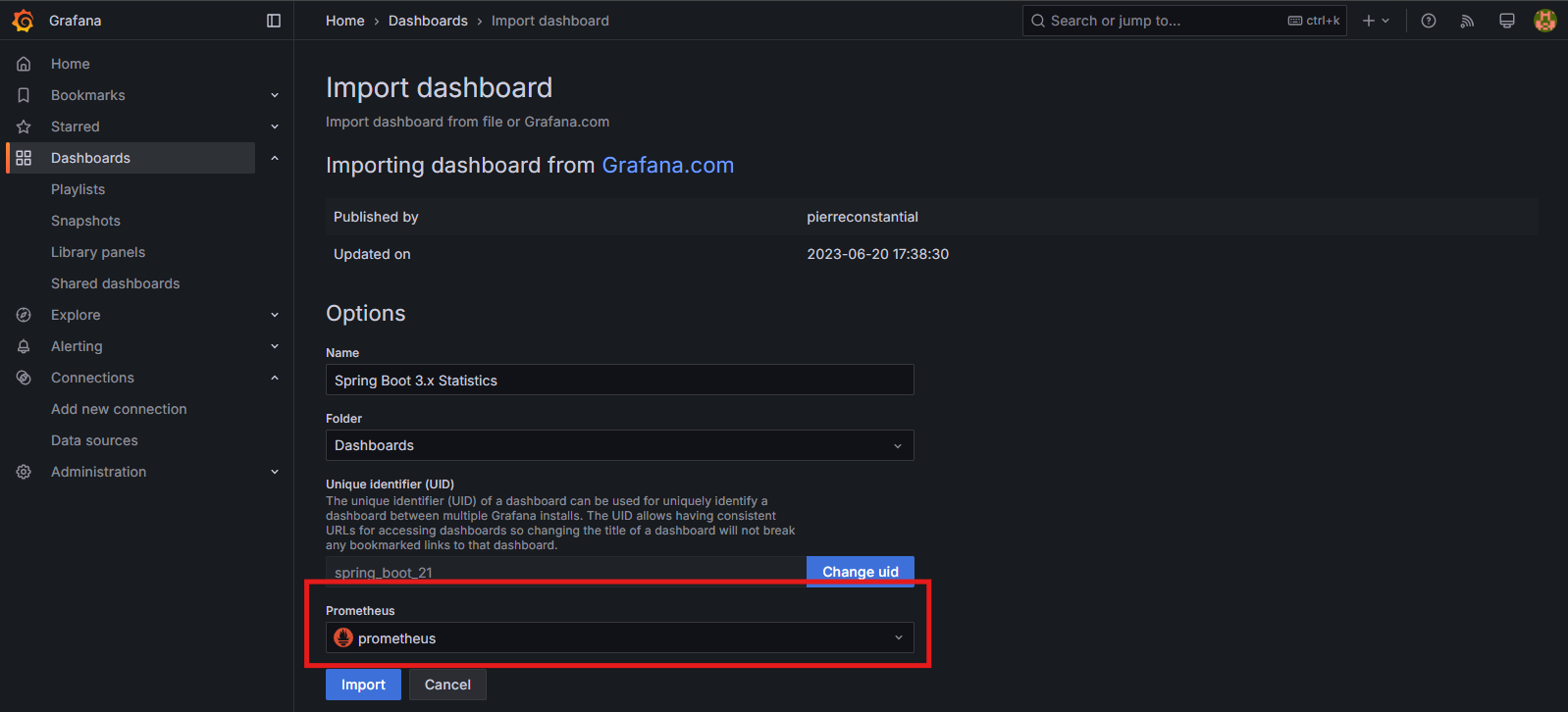This screenshot has width=1568, height=712.
Task: Open the user profile avatar
Action: pyautogui.click(x=1545, y=21)
